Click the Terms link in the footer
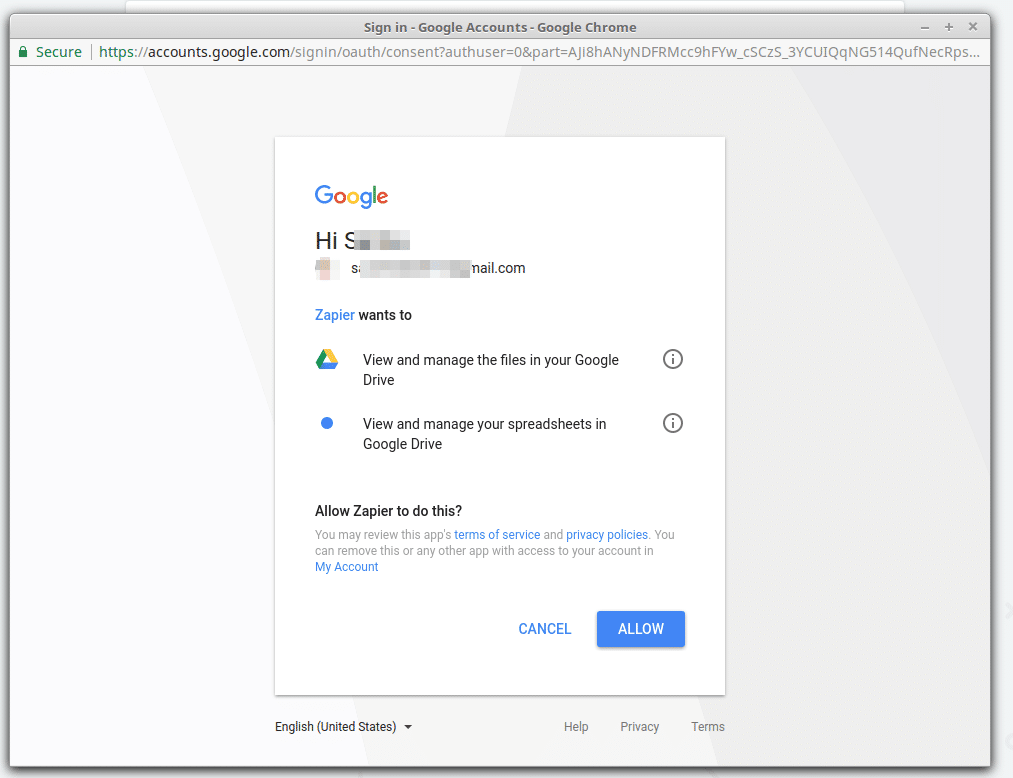Viewport: 1013px width, 778px height. 707,727
